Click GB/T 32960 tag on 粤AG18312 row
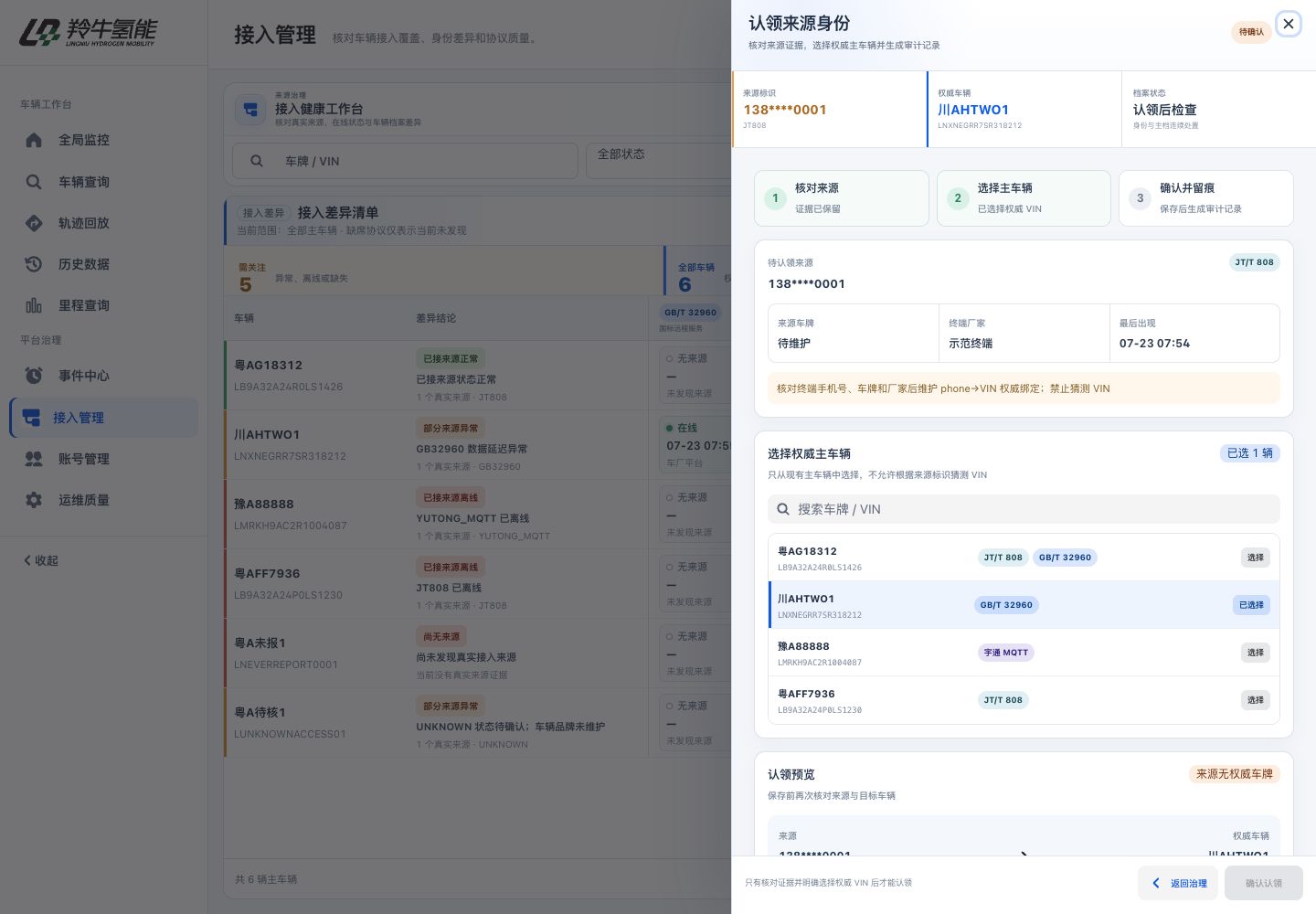 click(1065, 558)
